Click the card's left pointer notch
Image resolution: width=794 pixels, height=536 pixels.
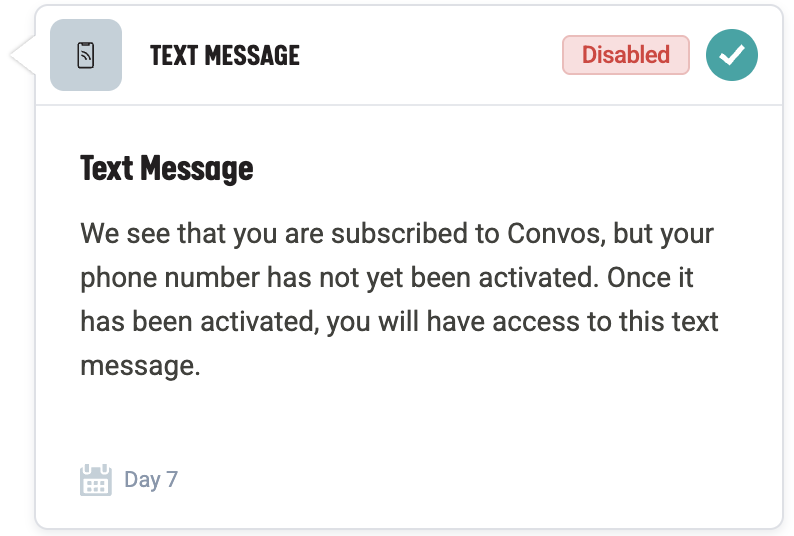22,57
